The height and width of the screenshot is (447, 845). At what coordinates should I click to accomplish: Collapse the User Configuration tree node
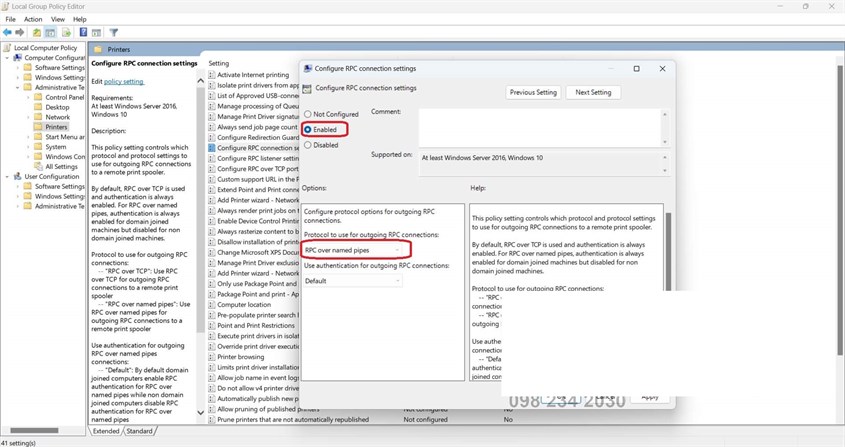pos(7,176)
